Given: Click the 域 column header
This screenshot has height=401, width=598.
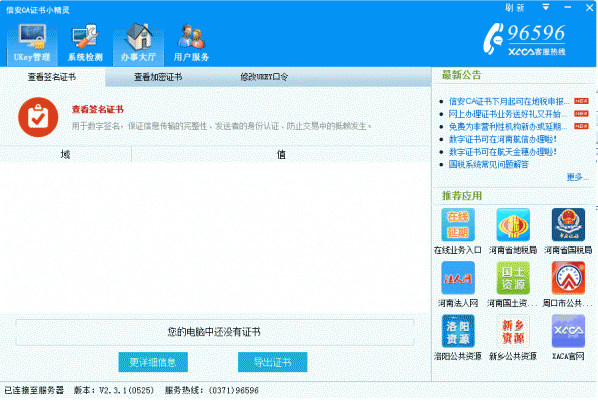Looking at the screenshot, I should tap(66, 155).
